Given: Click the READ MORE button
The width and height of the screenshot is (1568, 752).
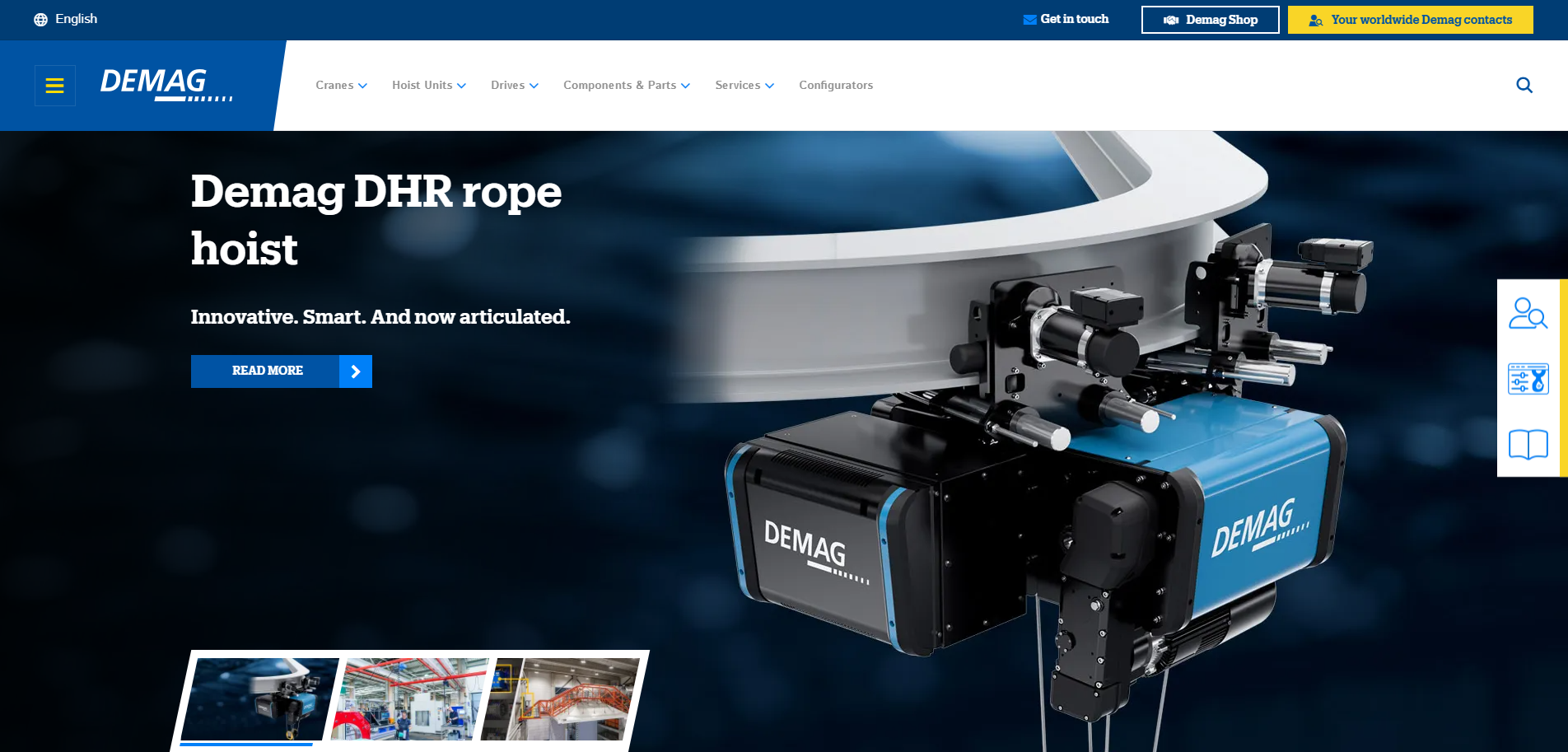Looking at the screenshot, I should (x=282, y=371).
